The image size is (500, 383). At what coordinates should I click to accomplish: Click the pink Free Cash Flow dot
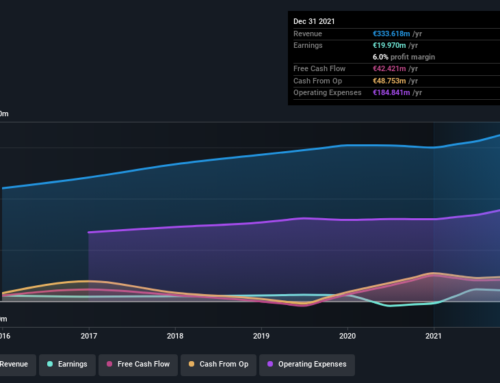coord(109,364)
